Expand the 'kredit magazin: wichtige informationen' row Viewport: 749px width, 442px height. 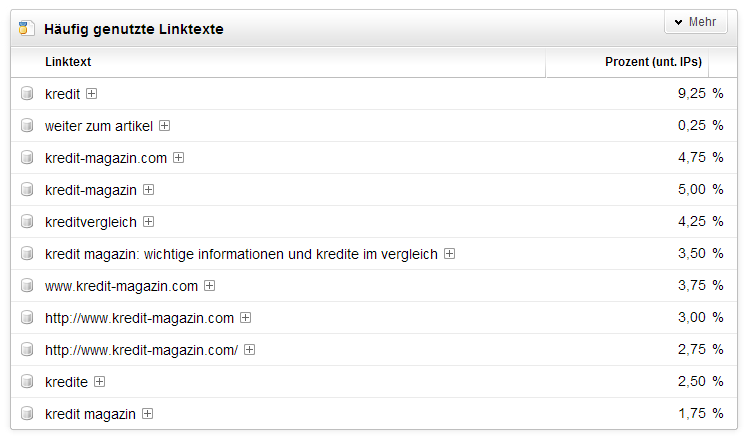pyautogui.click(x=450, y=254)
